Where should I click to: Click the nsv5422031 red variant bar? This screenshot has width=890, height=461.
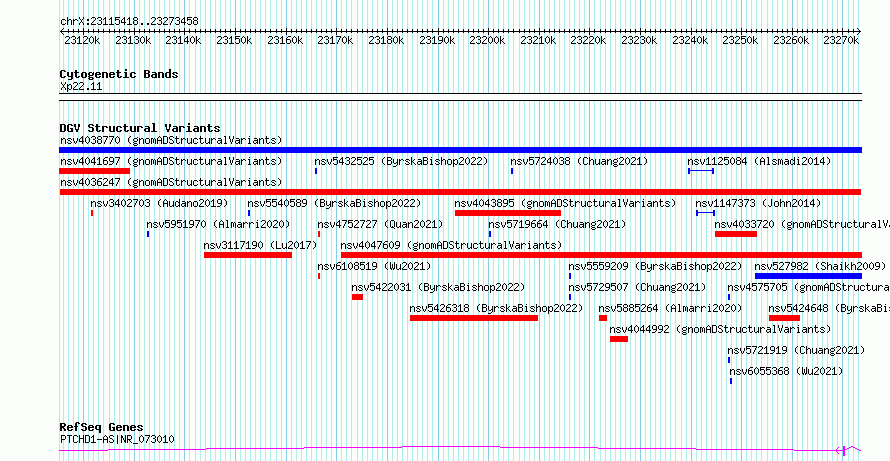pos(357,297)
